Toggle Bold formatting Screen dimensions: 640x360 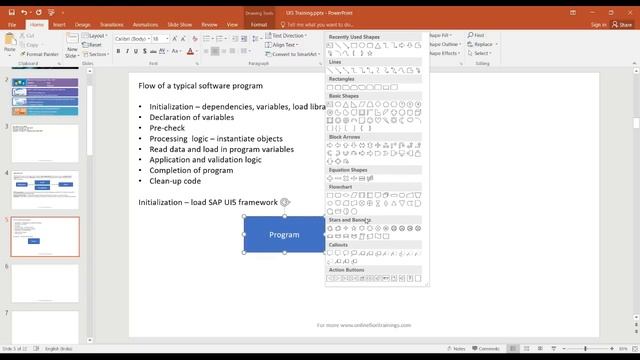tap(118, 51)
